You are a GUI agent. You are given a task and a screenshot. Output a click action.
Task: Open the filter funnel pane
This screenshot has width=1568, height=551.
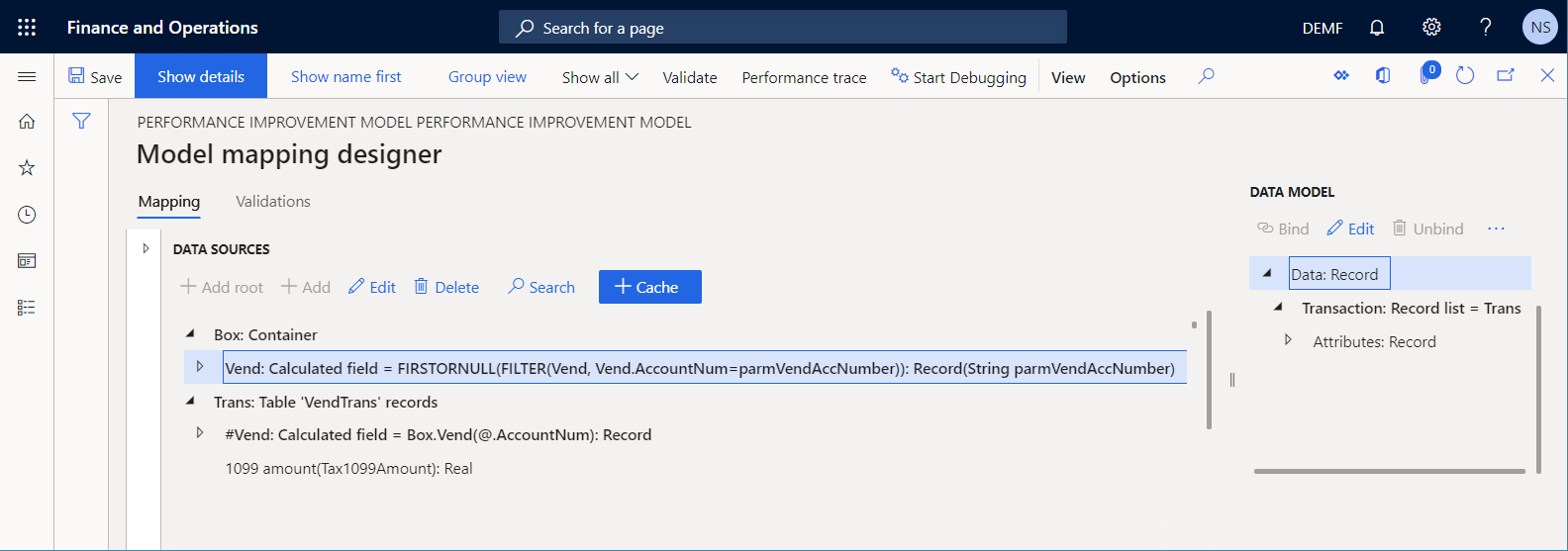point(81,121)
